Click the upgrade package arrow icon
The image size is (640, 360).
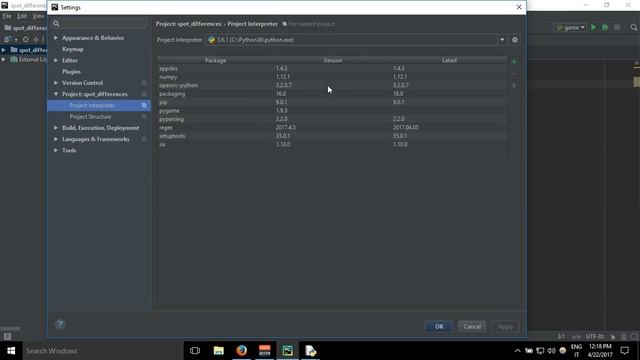coord(514,85)
